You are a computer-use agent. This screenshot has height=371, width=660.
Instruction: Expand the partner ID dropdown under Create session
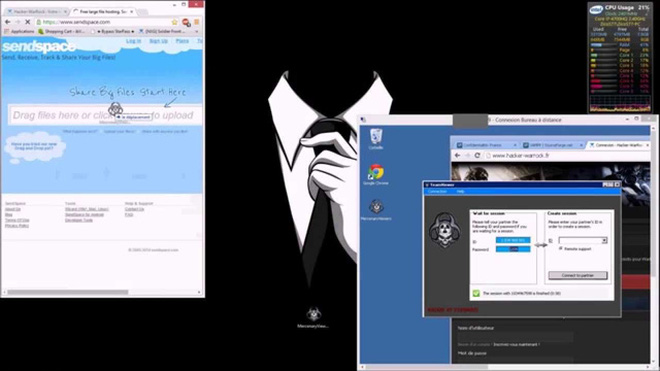[x=604, y=240]
